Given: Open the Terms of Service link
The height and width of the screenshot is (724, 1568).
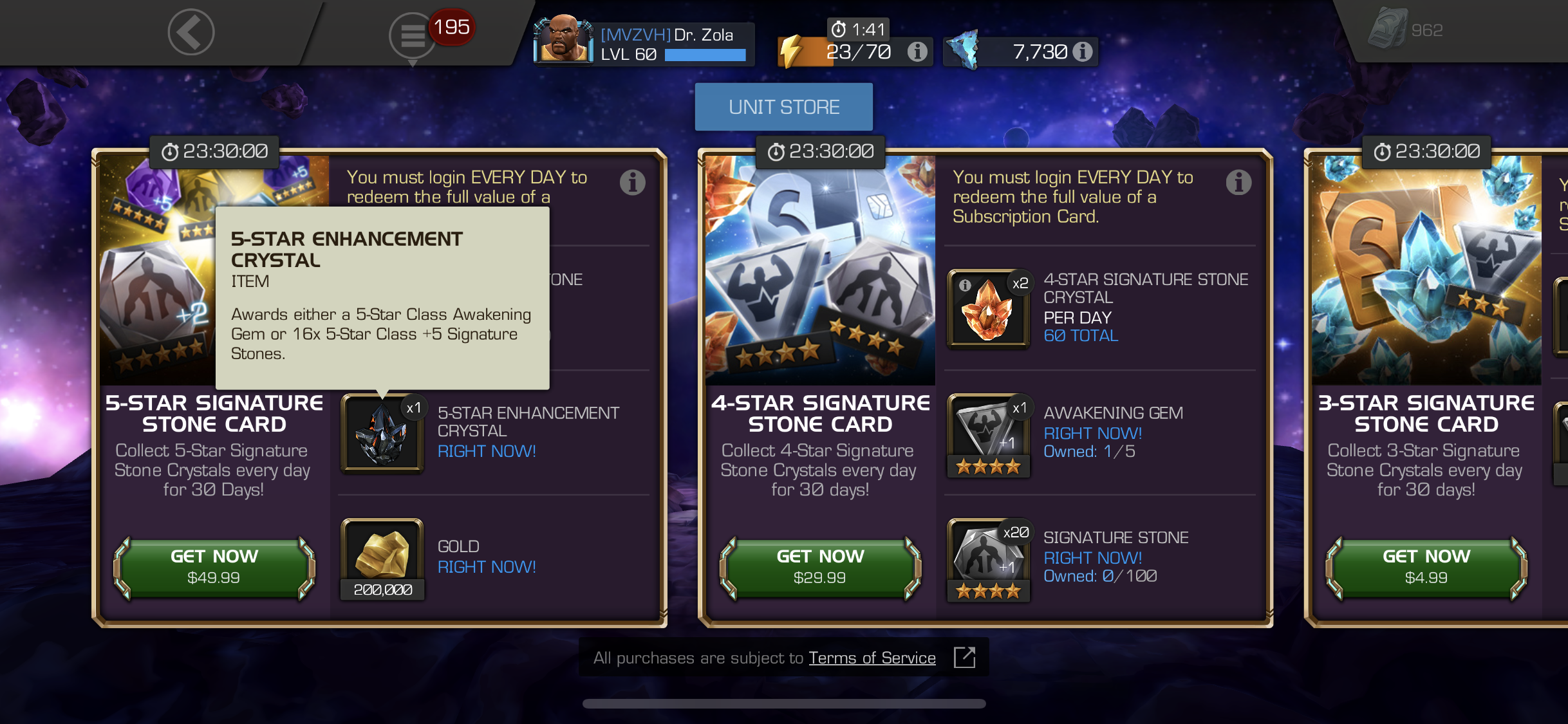Looking at the screenshot, I should (x=872, y=658).
